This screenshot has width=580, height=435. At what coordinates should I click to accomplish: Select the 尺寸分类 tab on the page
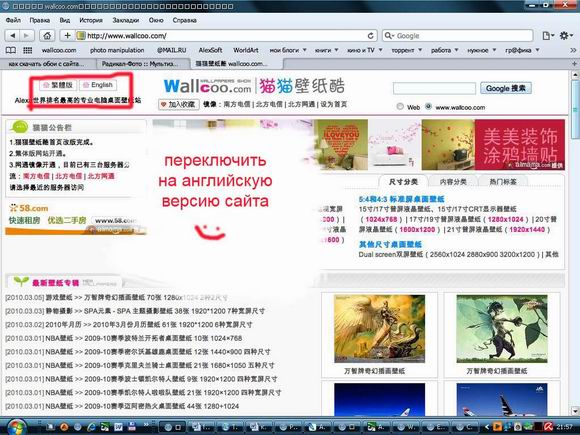[403, 182]
